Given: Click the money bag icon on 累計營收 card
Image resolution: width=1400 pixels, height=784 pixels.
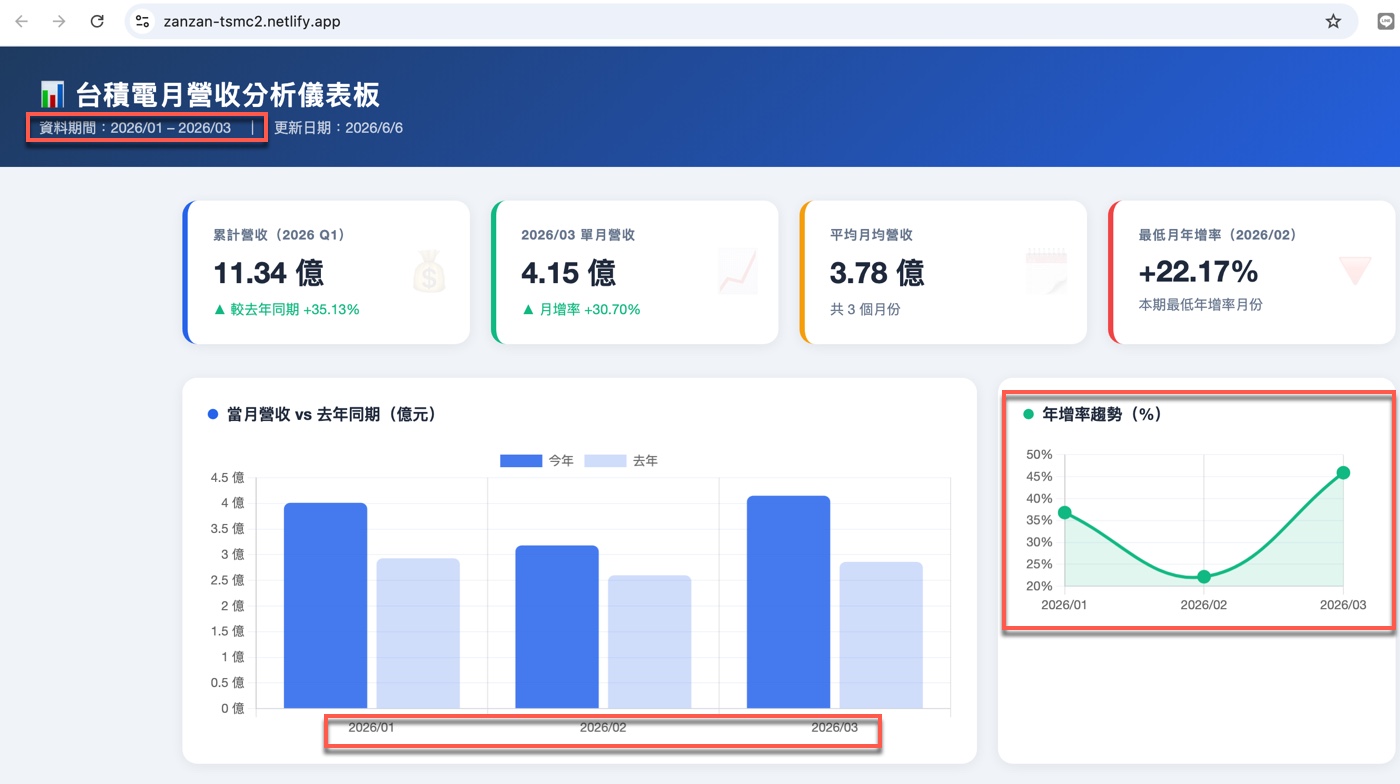Looking at the screenshot, I should tap(429, 272).
